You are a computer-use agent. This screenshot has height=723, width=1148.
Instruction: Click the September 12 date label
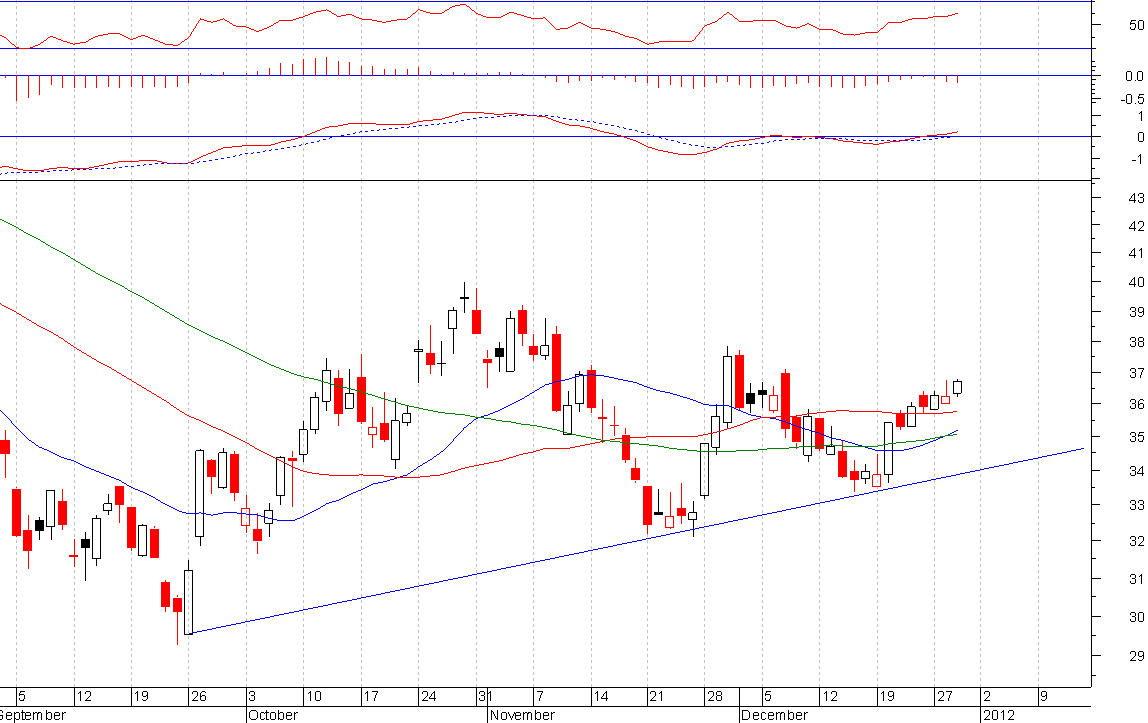(x=84, y=696)
